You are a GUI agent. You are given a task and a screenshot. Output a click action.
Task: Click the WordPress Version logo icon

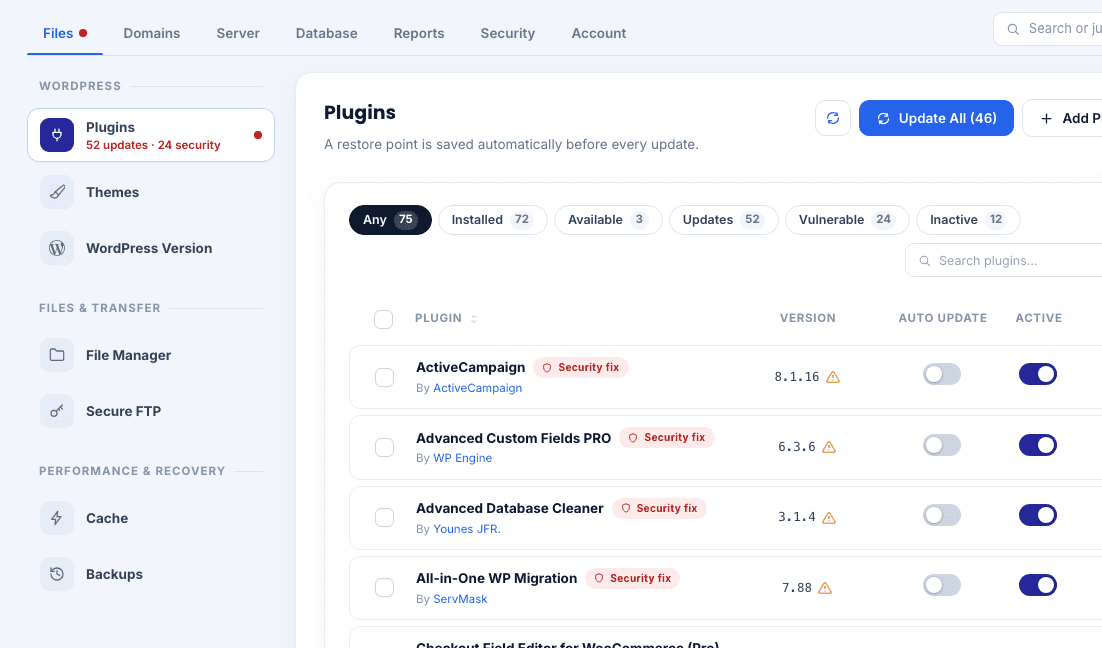tap(57, 248)
